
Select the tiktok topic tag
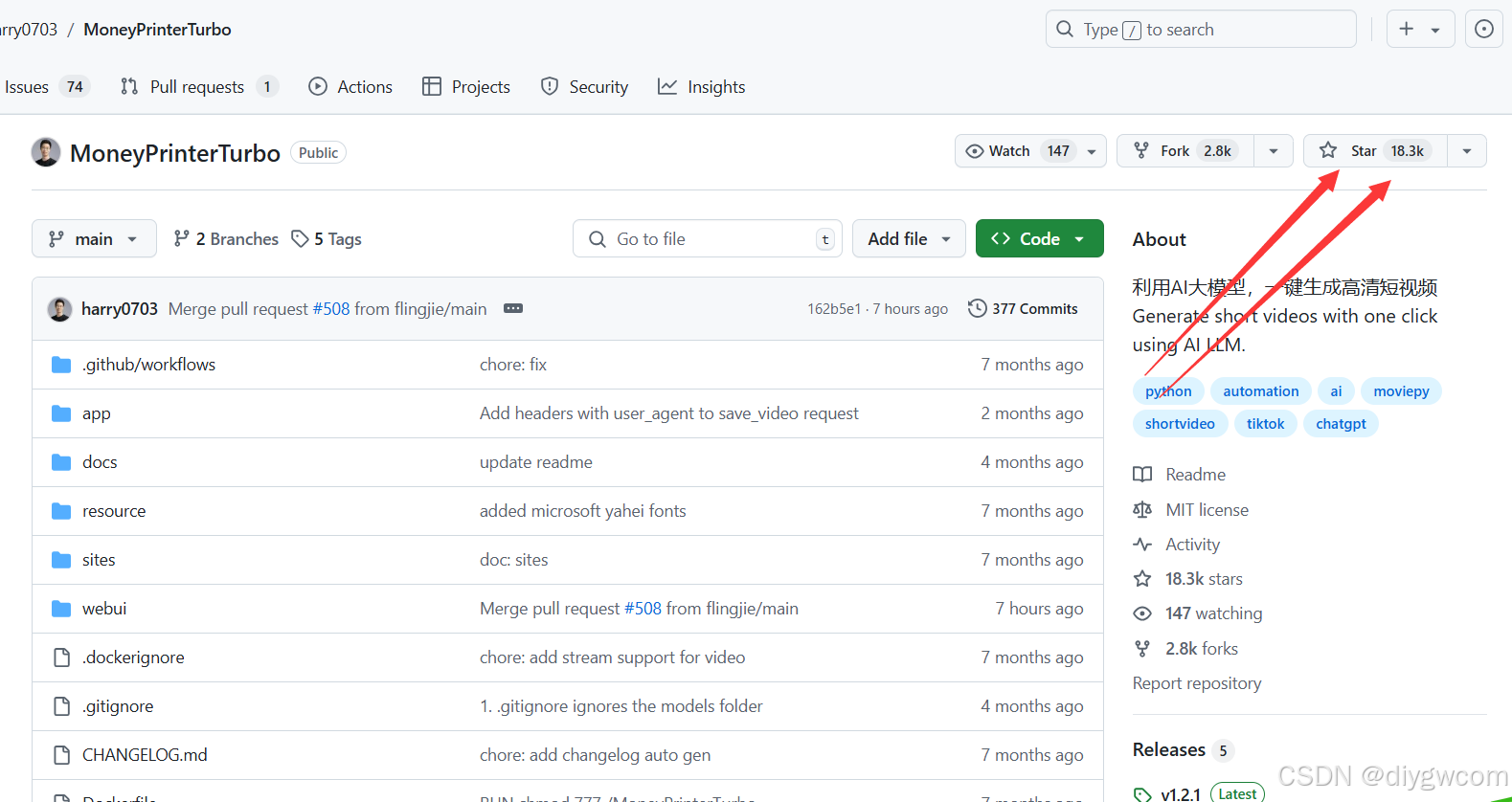(x=1265, y=424)
